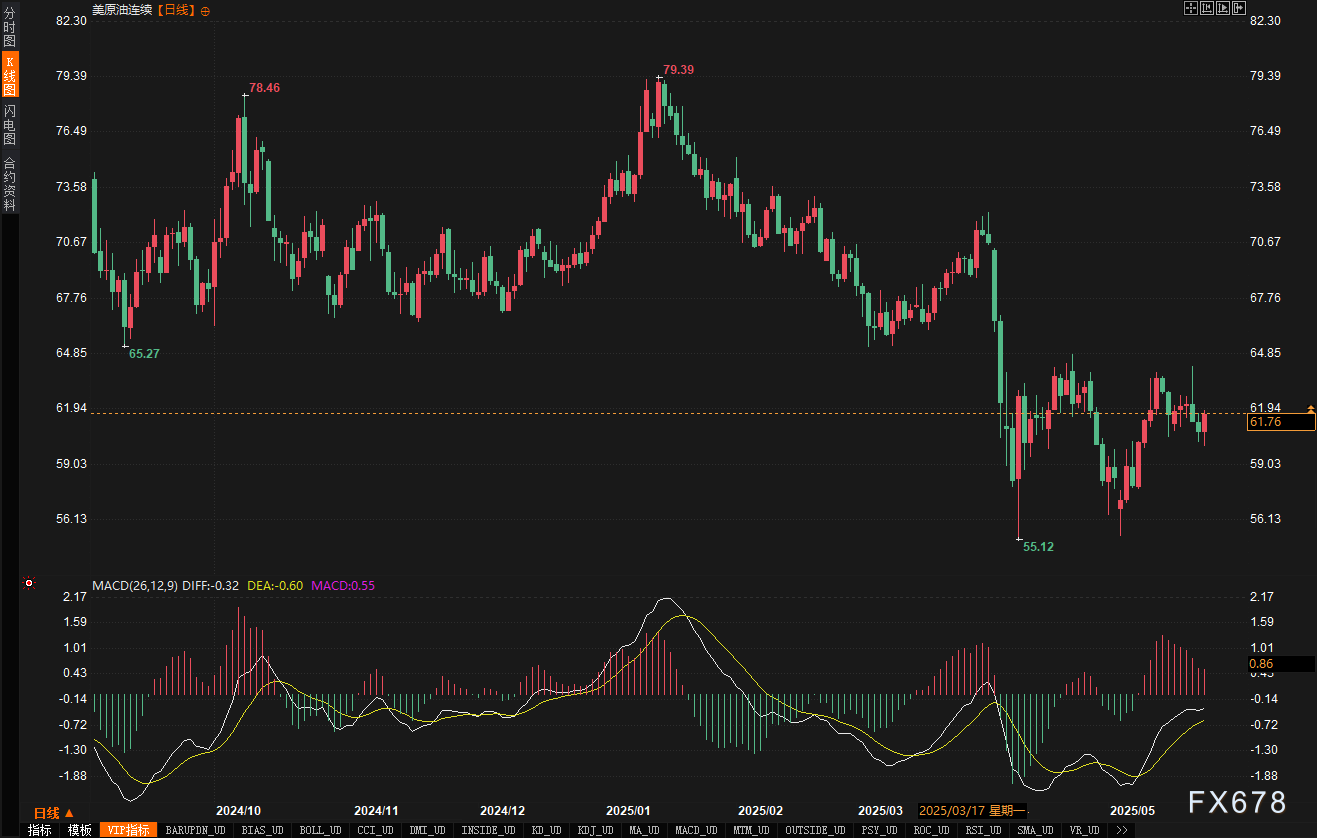Open the 指标 indicator menu at bottom
The image size is (1317, 838).
pyautogui.click(x=40, y=830)
